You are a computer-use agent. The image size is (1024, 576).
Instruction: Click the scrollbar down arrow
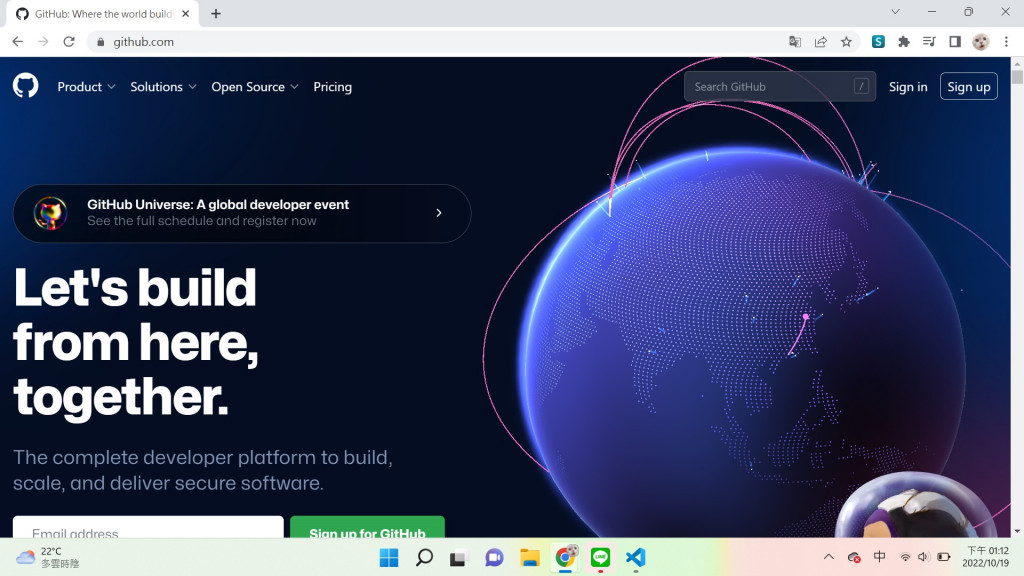pyautogui.click(x=1017, y=531)
